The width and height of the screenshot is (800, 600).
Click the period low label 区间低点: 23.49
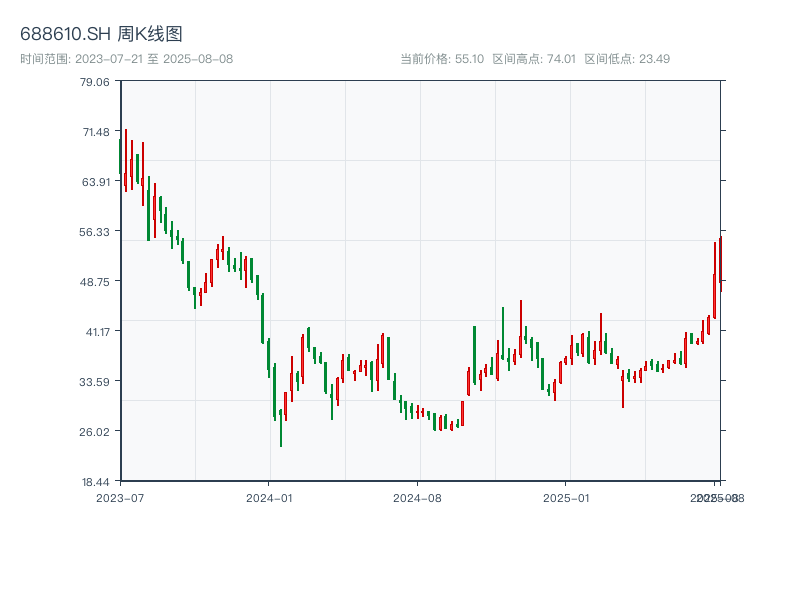tap(627, 59)
